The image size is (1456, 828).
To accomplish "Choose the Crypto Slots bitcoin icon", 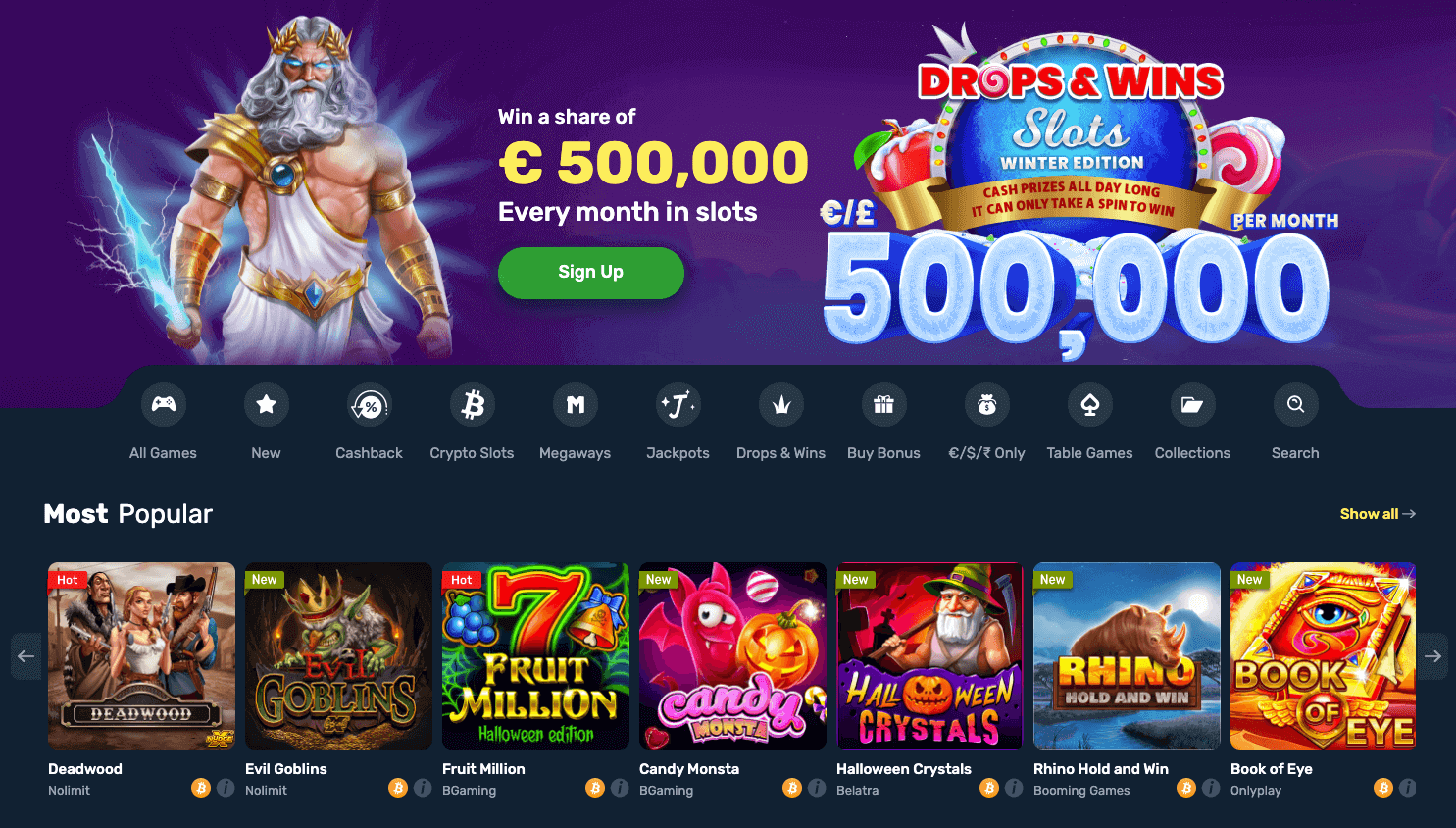I will click(473, 404).
